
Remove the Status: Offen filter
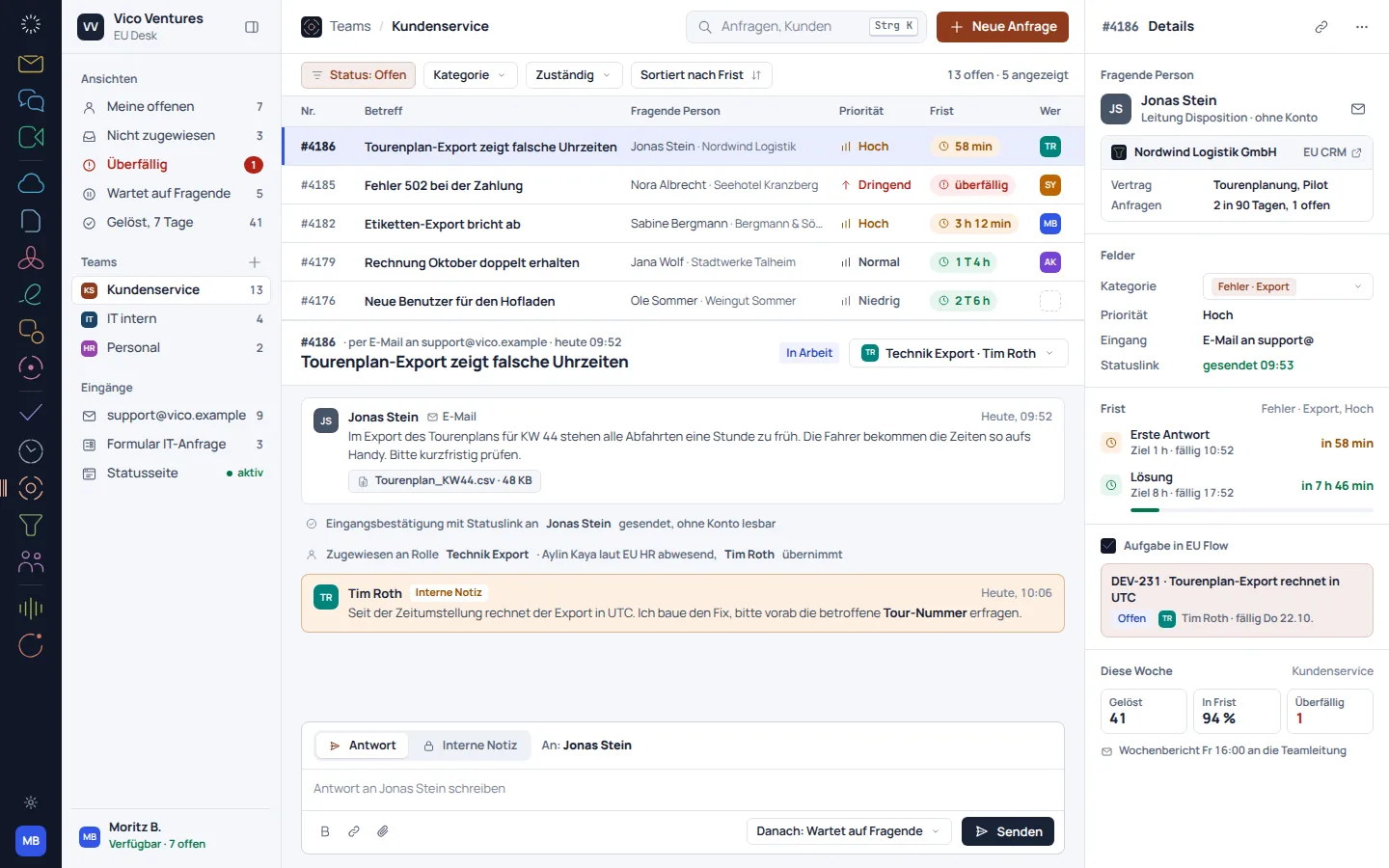(358, 75)
